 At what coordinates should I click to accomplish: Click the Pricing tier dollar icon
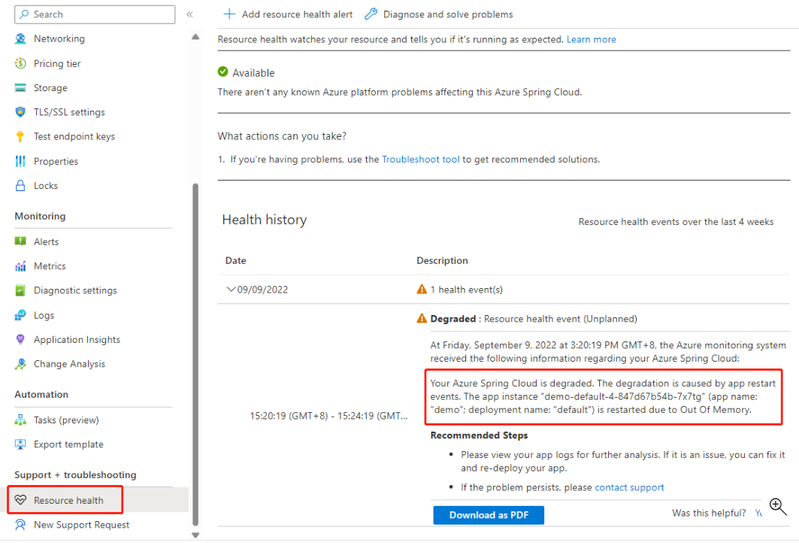point(20,63)
